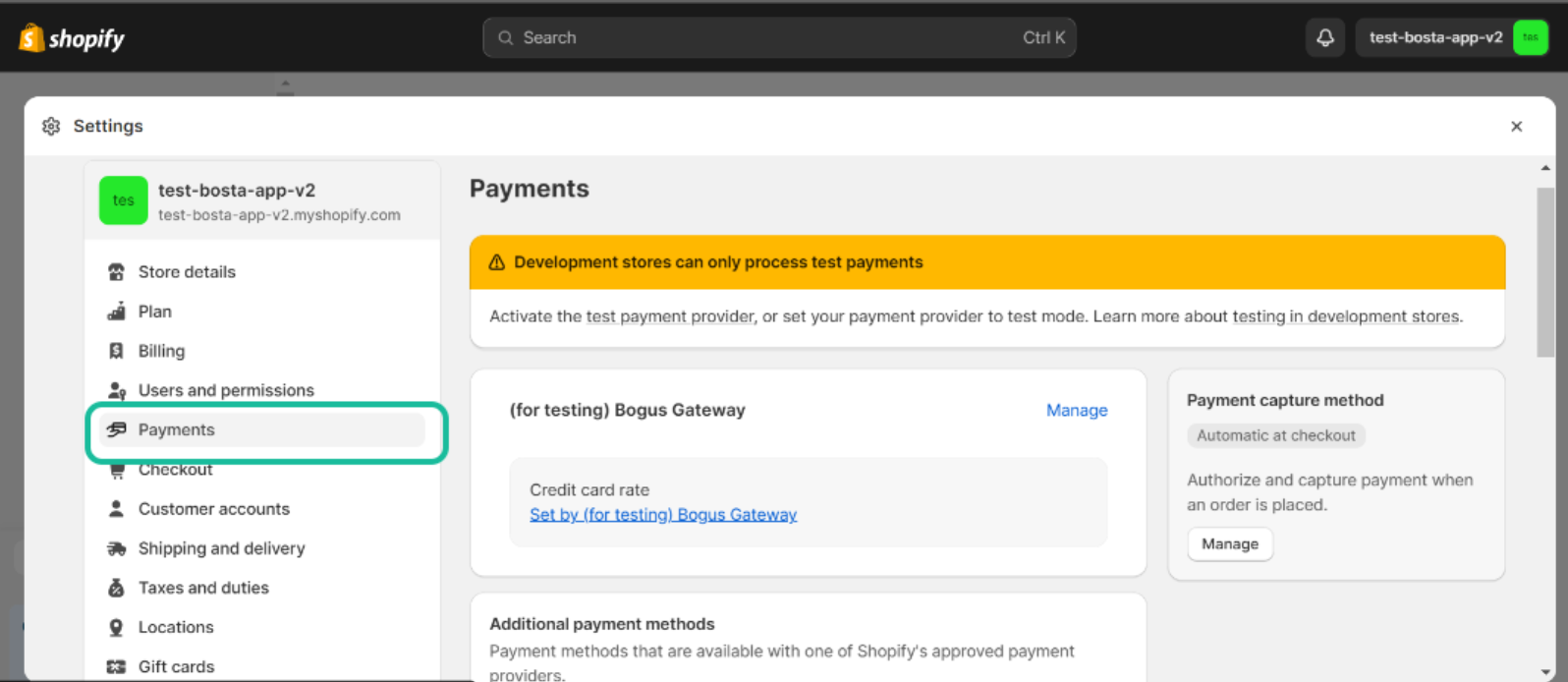This screenshot has width=1568, height=682.
Task: Click the Users and permissions icon
Action: click(116, 390)
